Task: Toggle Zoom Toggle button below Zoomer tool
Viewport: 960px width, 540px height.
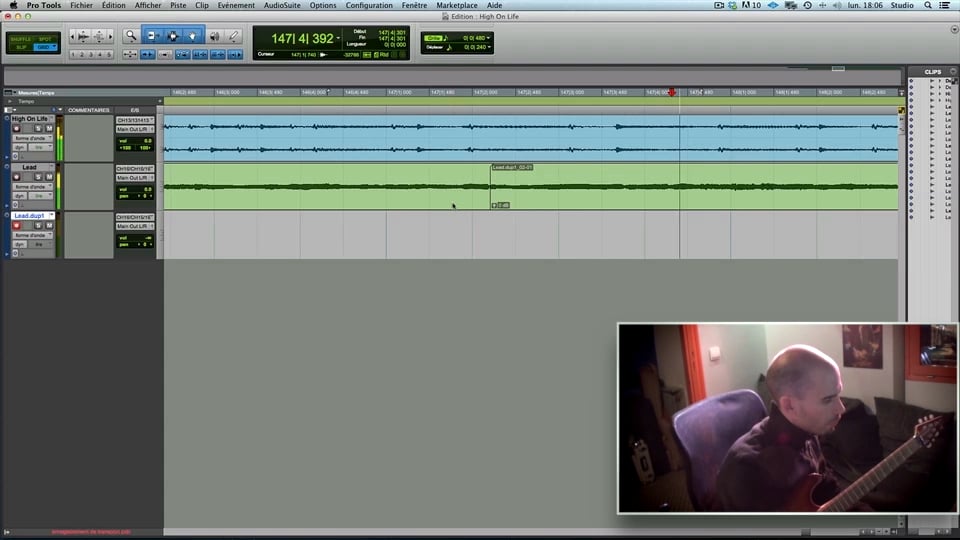Action: [x=130, y=54]
